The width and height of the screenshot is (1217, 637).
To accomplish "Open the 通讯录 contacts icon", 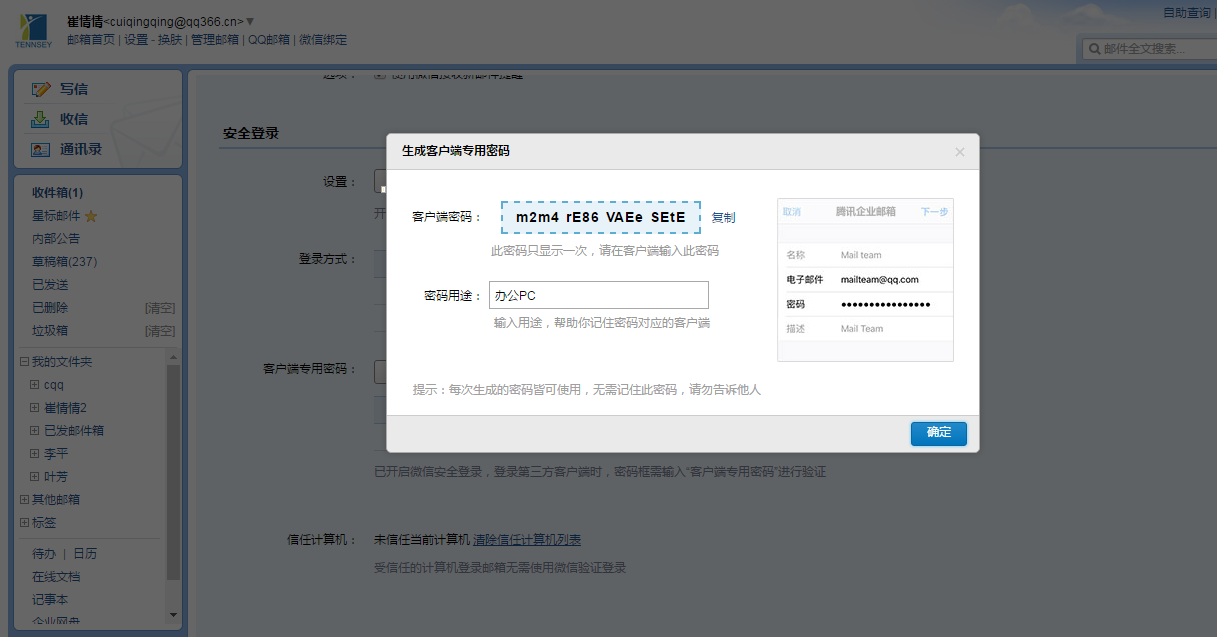I will pos(42,149).
